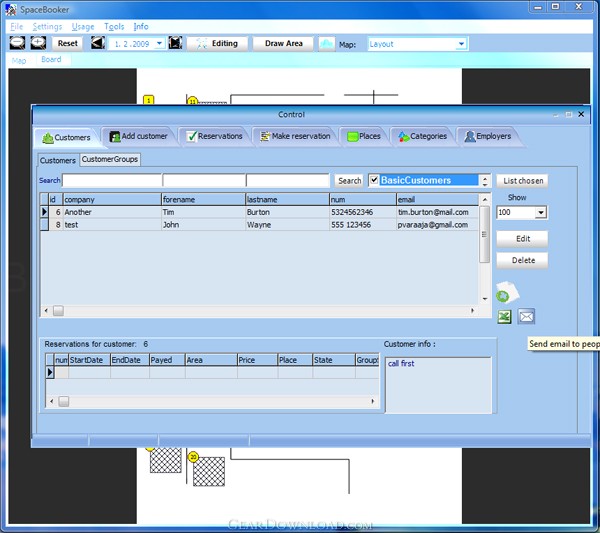
Task: Click the Editing button
Action: click(x=218, y=44)
